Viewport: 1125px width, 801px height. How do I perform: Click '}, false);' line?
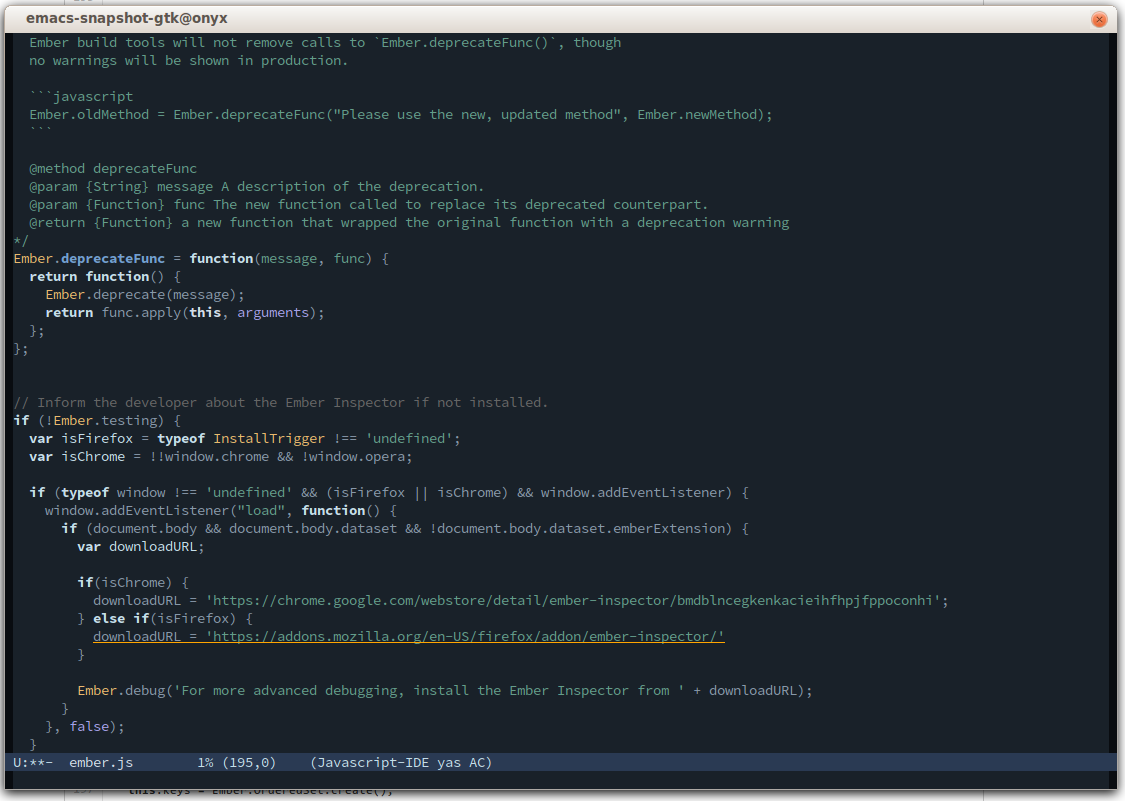pyautogui.click(x=85, y=726)
